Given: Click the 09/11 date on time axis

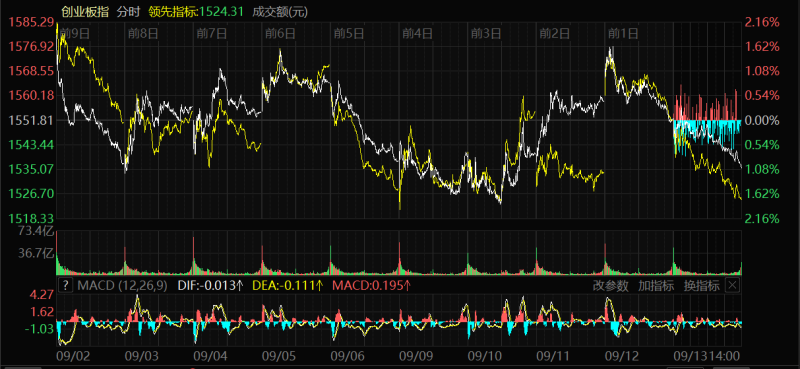Looking at the screenshot, I should coord(552,355).
